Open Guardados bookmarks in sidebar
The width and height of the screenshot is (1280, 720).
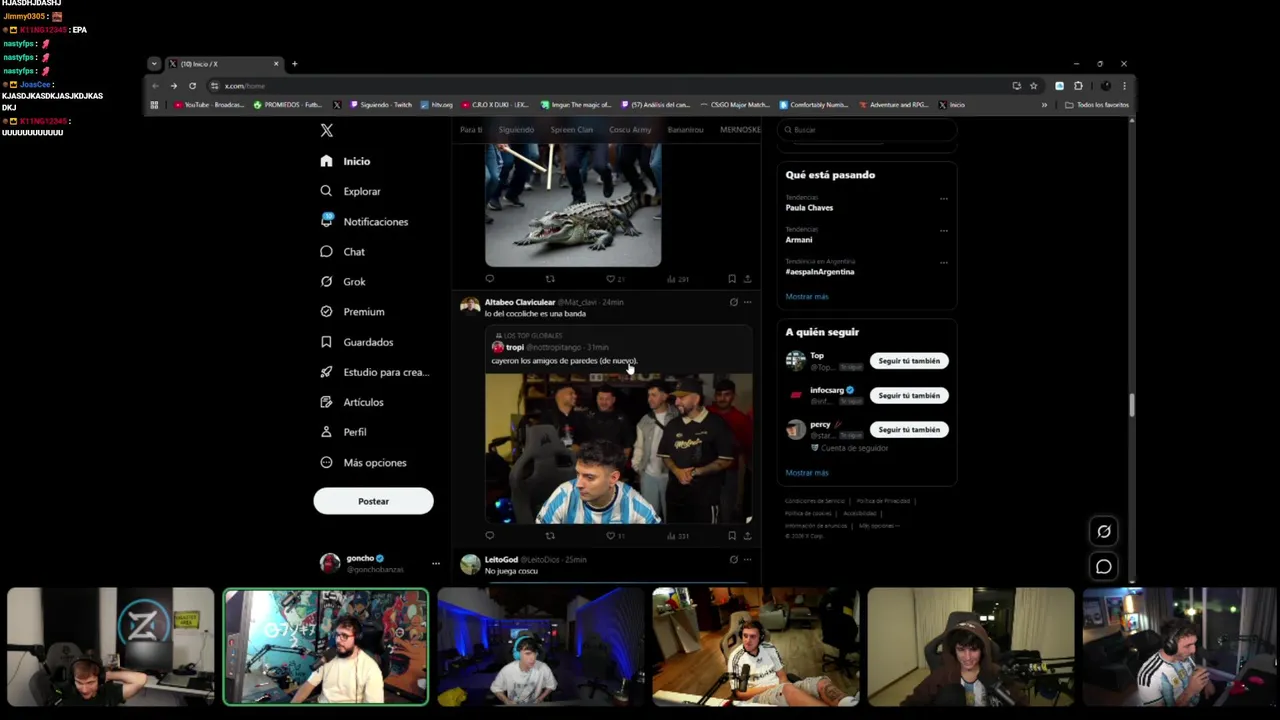[x=356, y=342]
